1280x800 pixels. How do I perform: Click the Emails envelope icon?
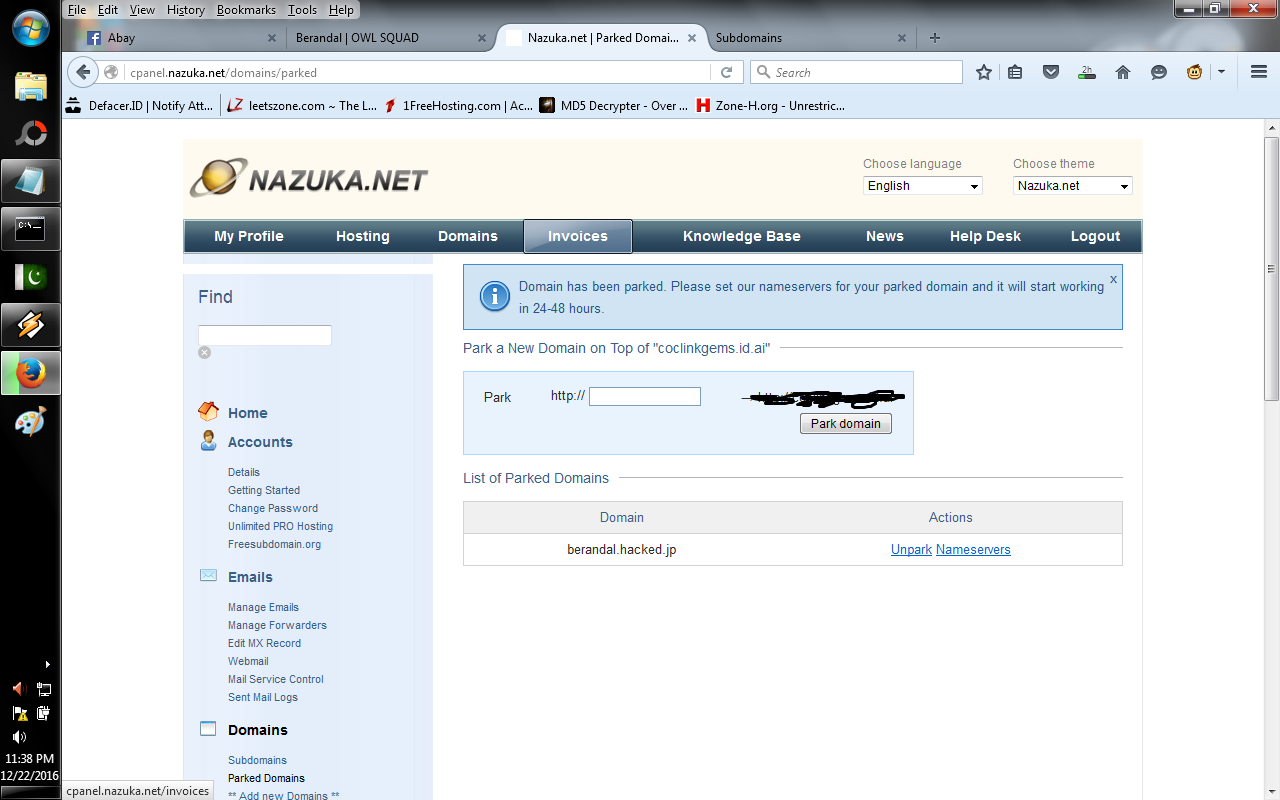tap(208, 575)
